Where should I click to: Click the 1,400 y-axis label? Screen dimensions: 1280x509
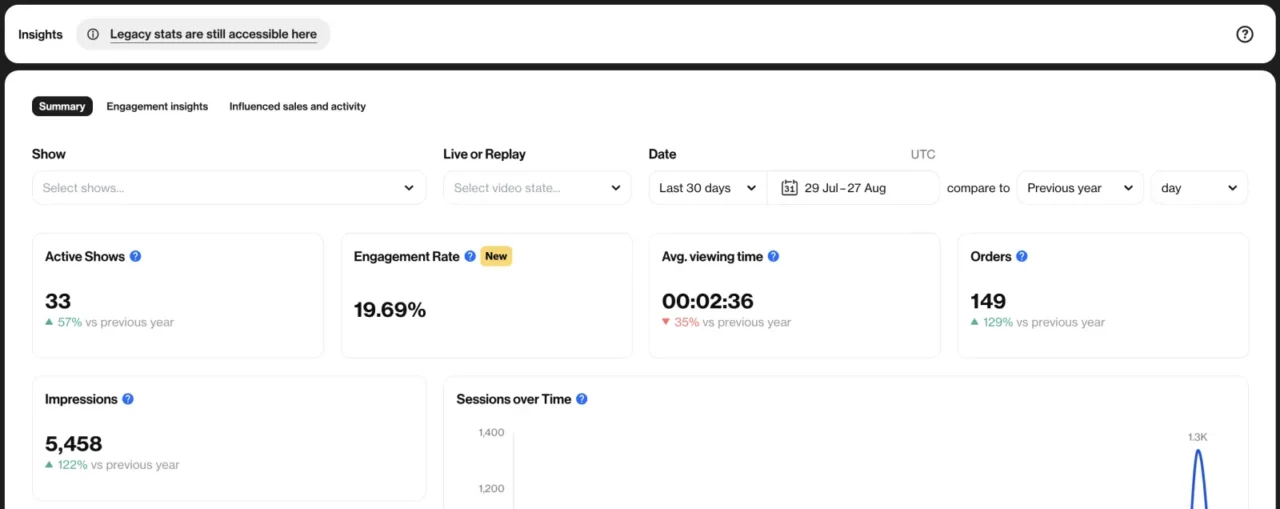[x=491, y=432]
